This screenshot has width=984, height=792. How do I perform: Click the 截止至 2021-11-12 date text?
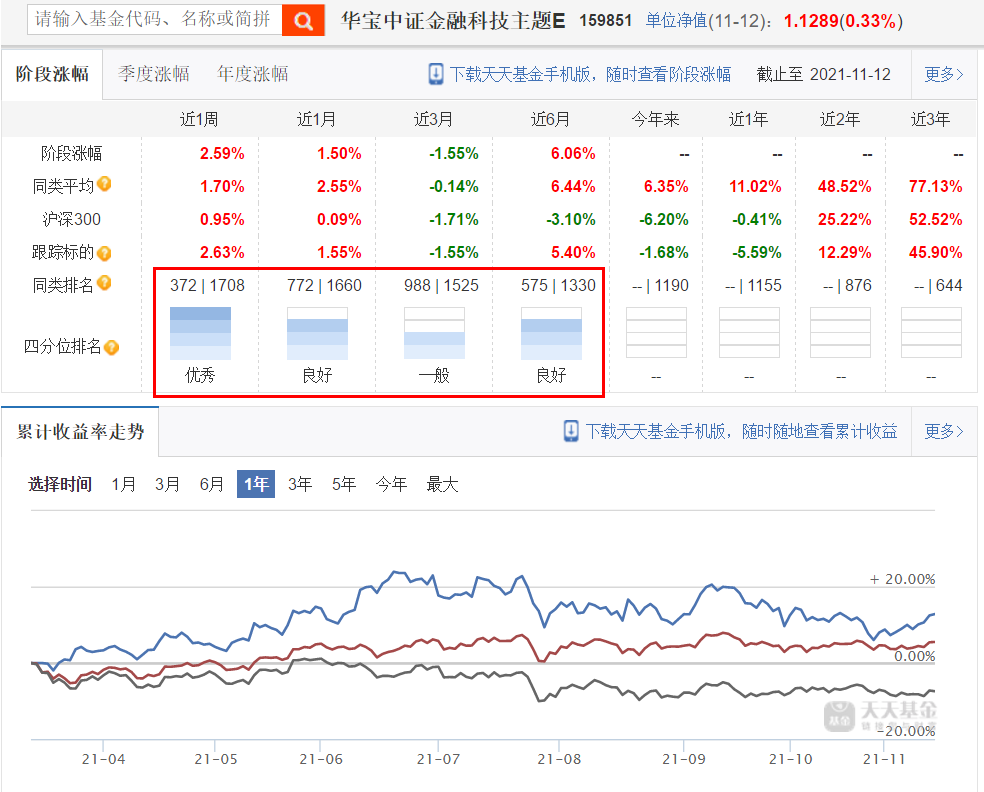click(823, 74)
